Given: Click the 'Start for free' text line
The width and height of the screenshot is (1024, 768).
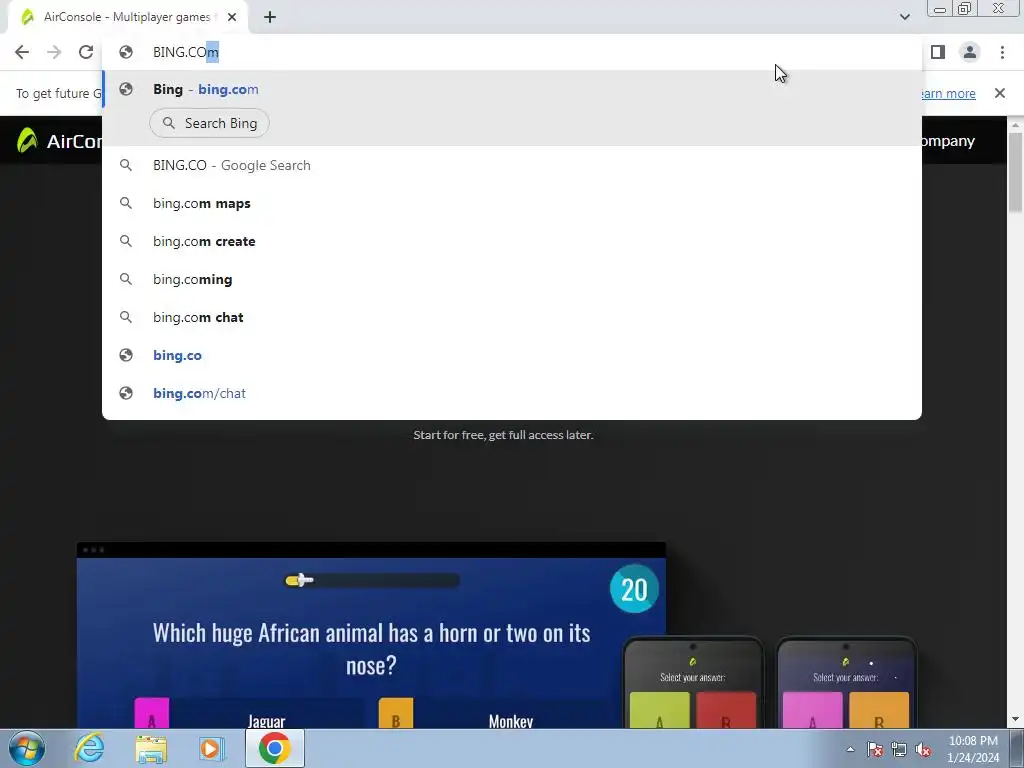Looking at the screenshot, I should [x=503, y=435].
